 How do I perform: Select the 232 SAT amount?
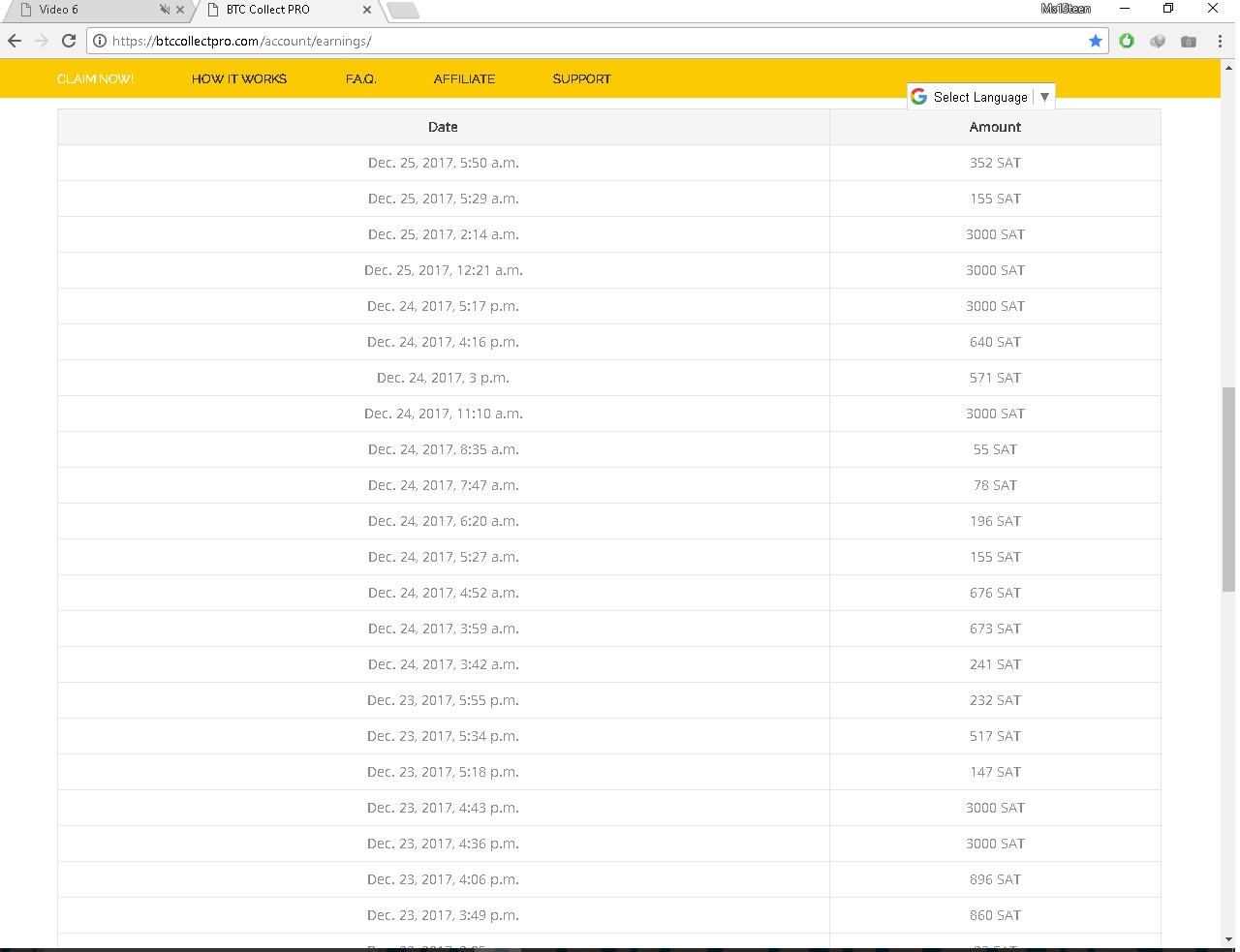995,700
